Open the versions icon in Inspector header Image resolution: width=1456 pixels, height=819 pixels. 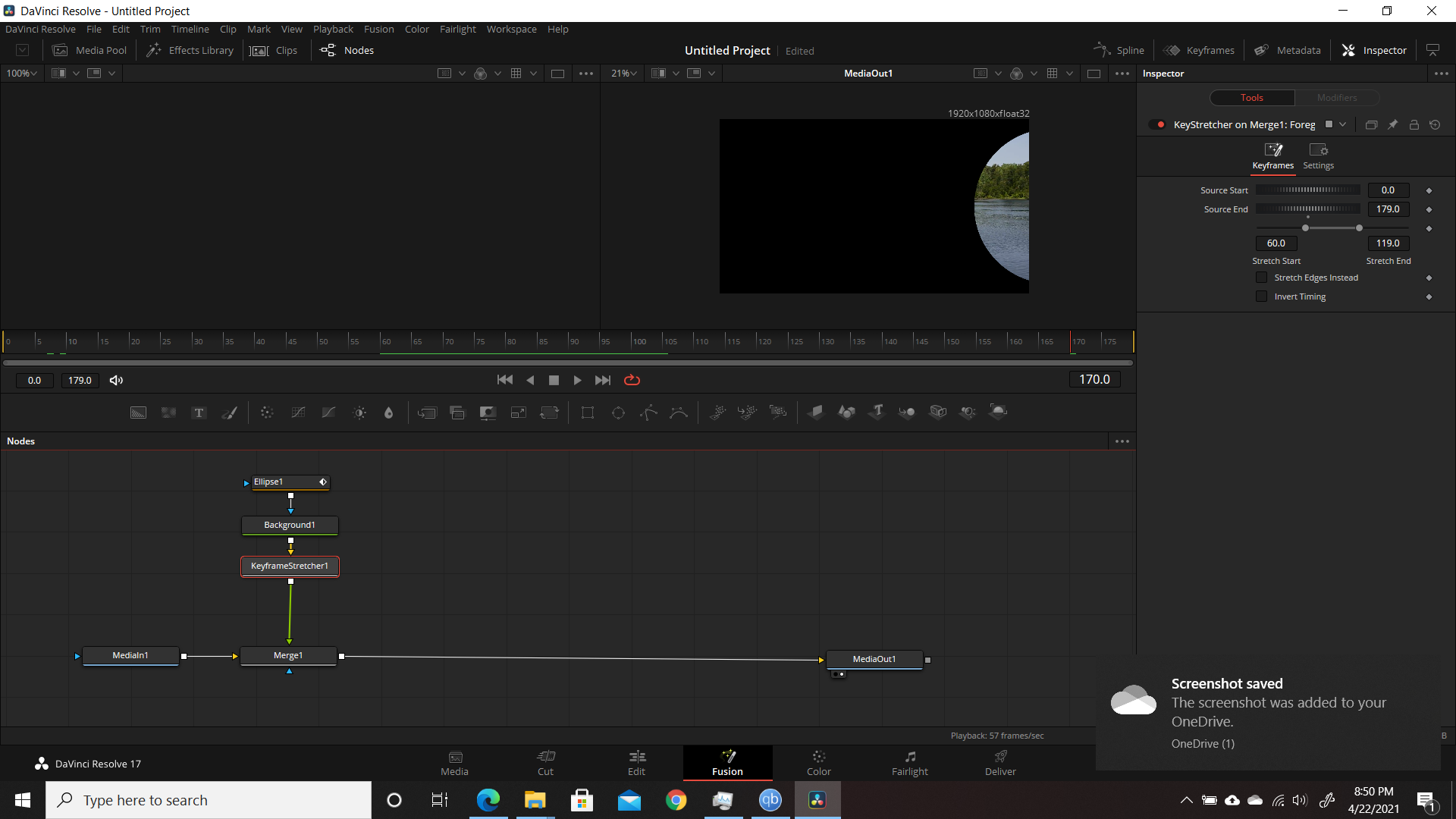click(1371, 125)
